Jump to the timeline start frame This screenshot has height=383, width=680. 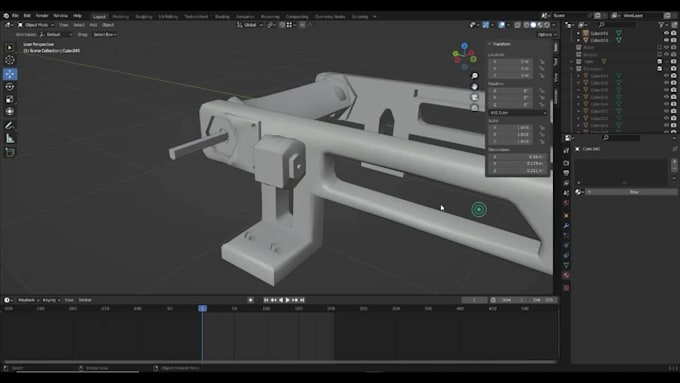266,300
